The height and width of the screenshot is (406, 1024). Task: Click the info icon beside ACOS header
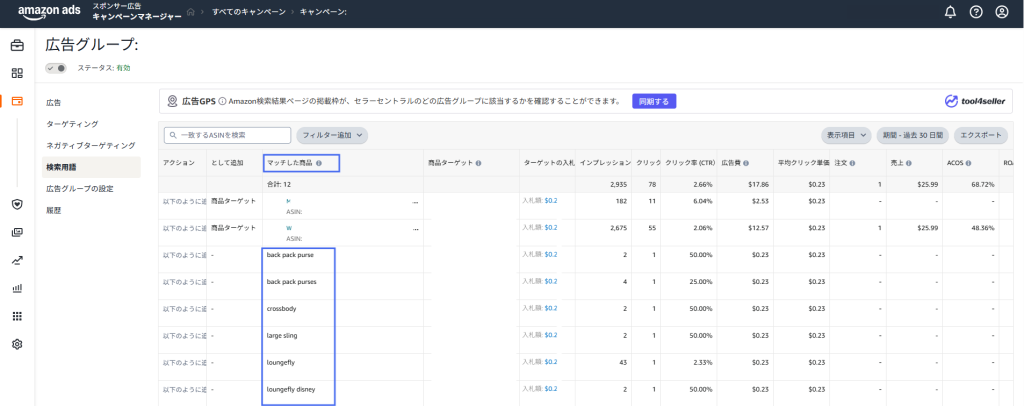click(968, 163)
